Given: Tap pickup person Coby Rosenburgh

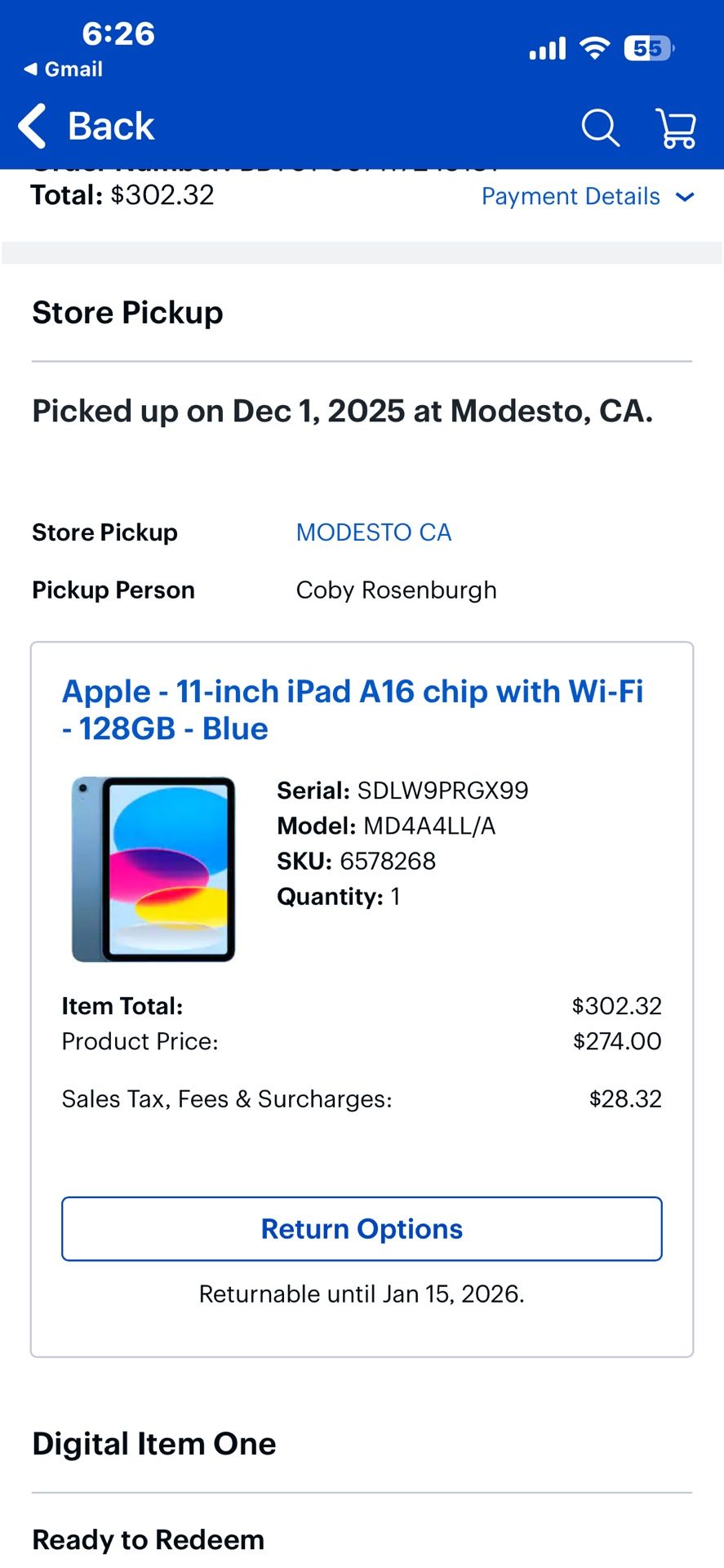Looking at the screenshot, I should (x=396, y=590).
